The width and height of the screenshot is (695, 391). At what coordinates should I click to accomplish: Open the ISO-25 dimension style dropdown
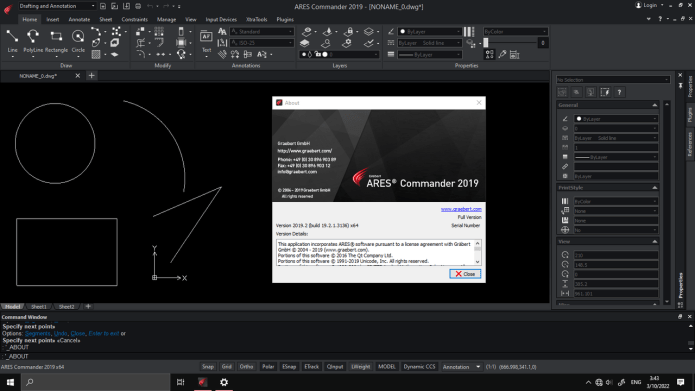262,43
